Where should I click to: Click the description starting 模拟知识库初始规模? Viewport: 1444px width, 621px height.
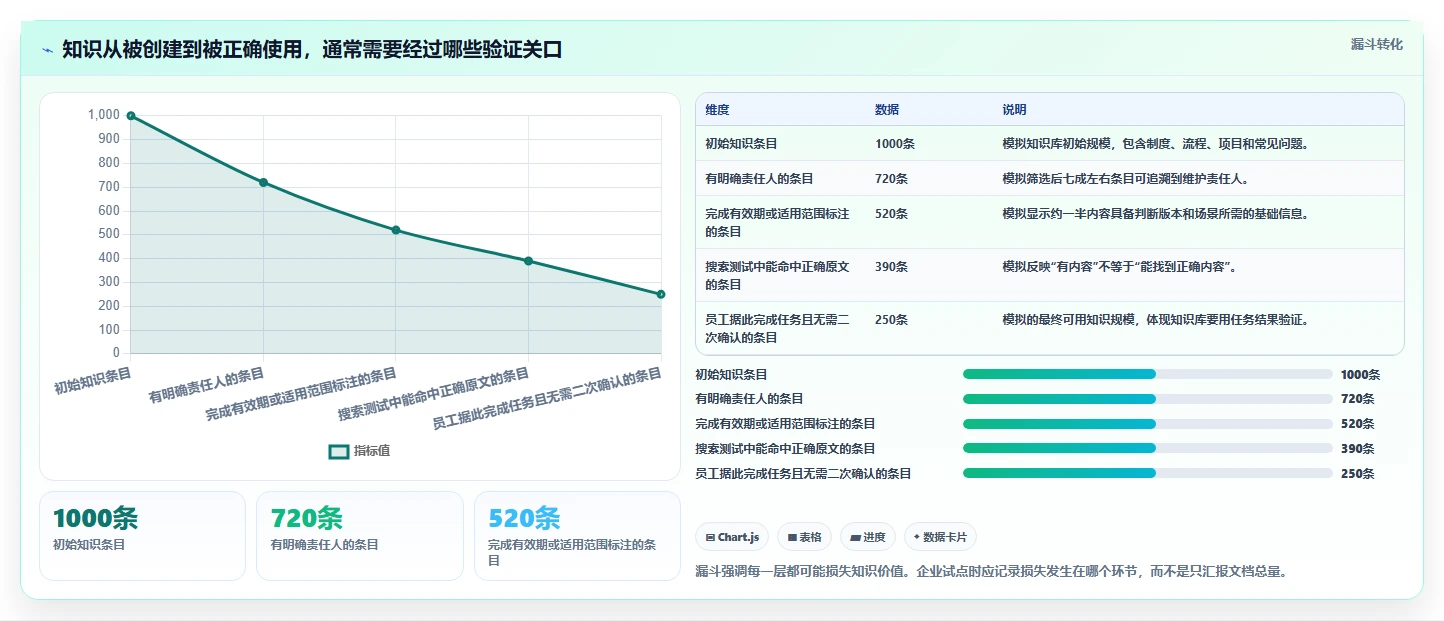click(1156, 144)
